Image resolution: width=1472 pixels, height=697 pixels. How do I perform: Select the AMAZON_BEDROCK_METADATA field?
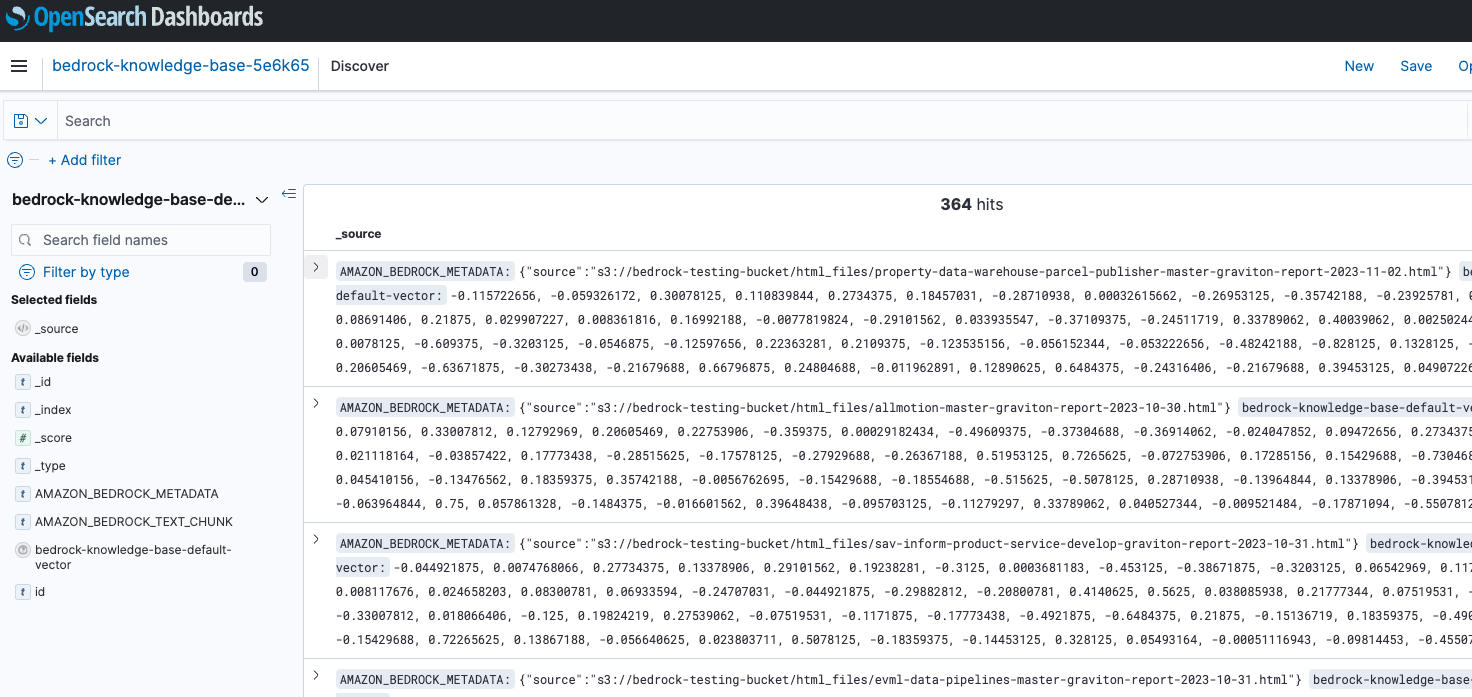[x=127, y=494]
